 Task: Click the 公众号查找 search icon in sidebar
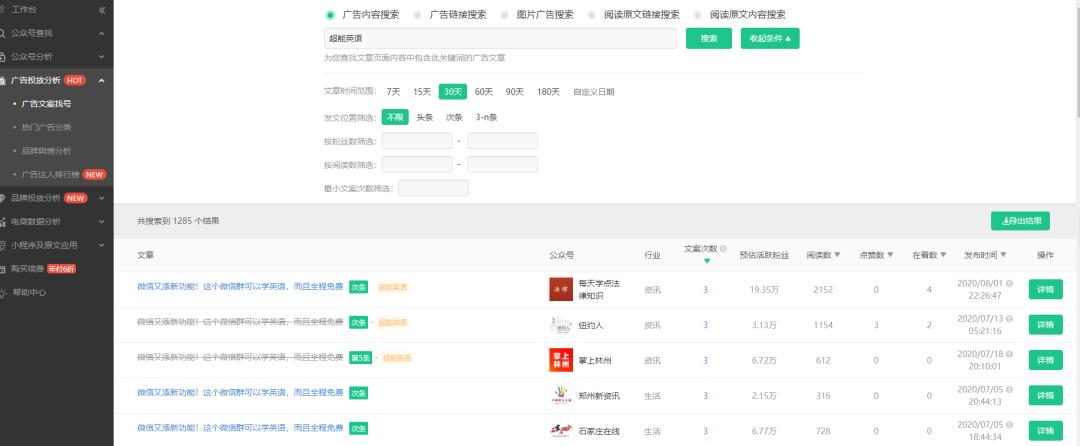pyautogui.click(x=3, y=33)
